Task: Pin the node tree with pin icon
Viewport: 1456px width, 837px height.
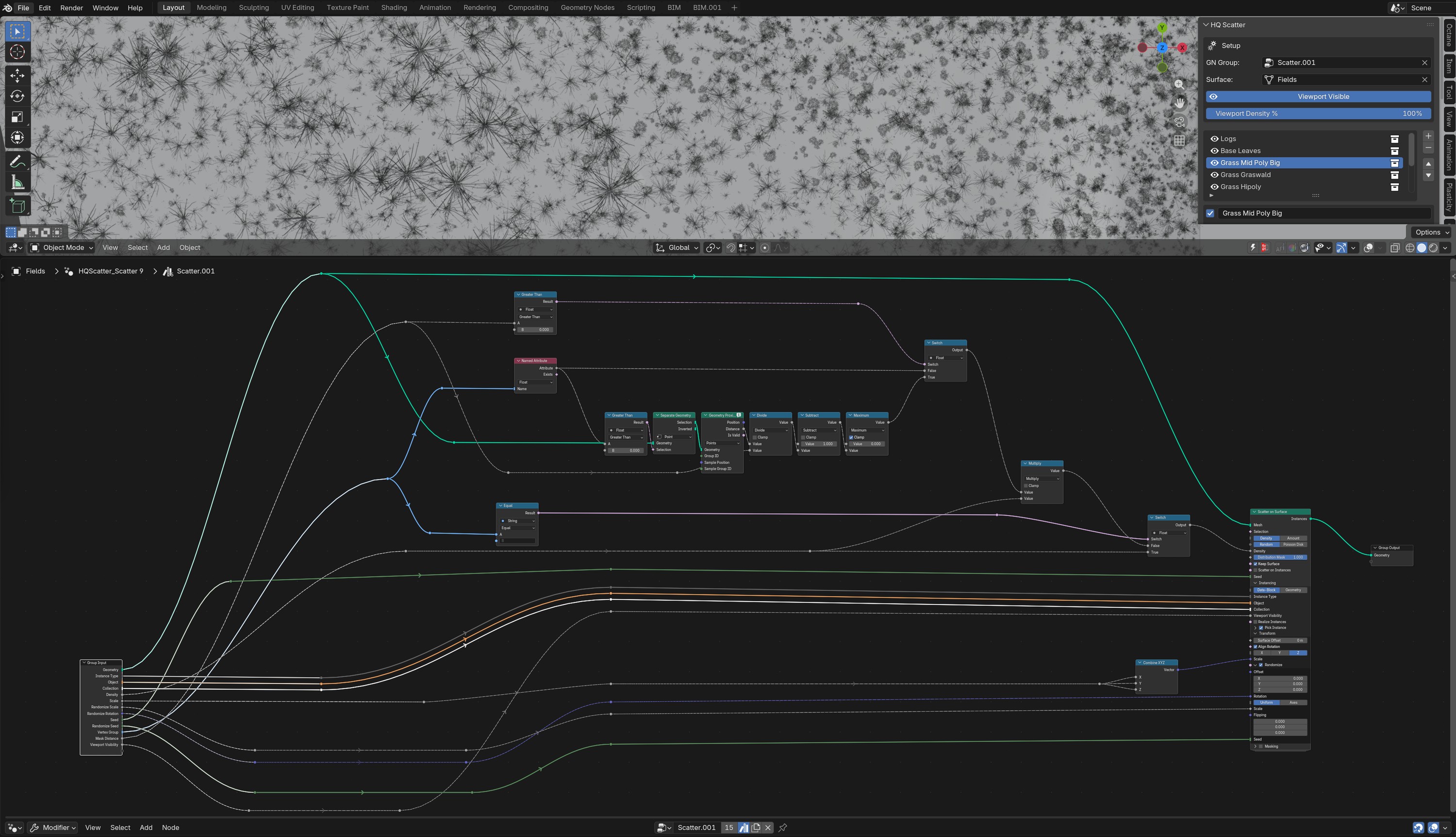Action: tap(782, 828)
